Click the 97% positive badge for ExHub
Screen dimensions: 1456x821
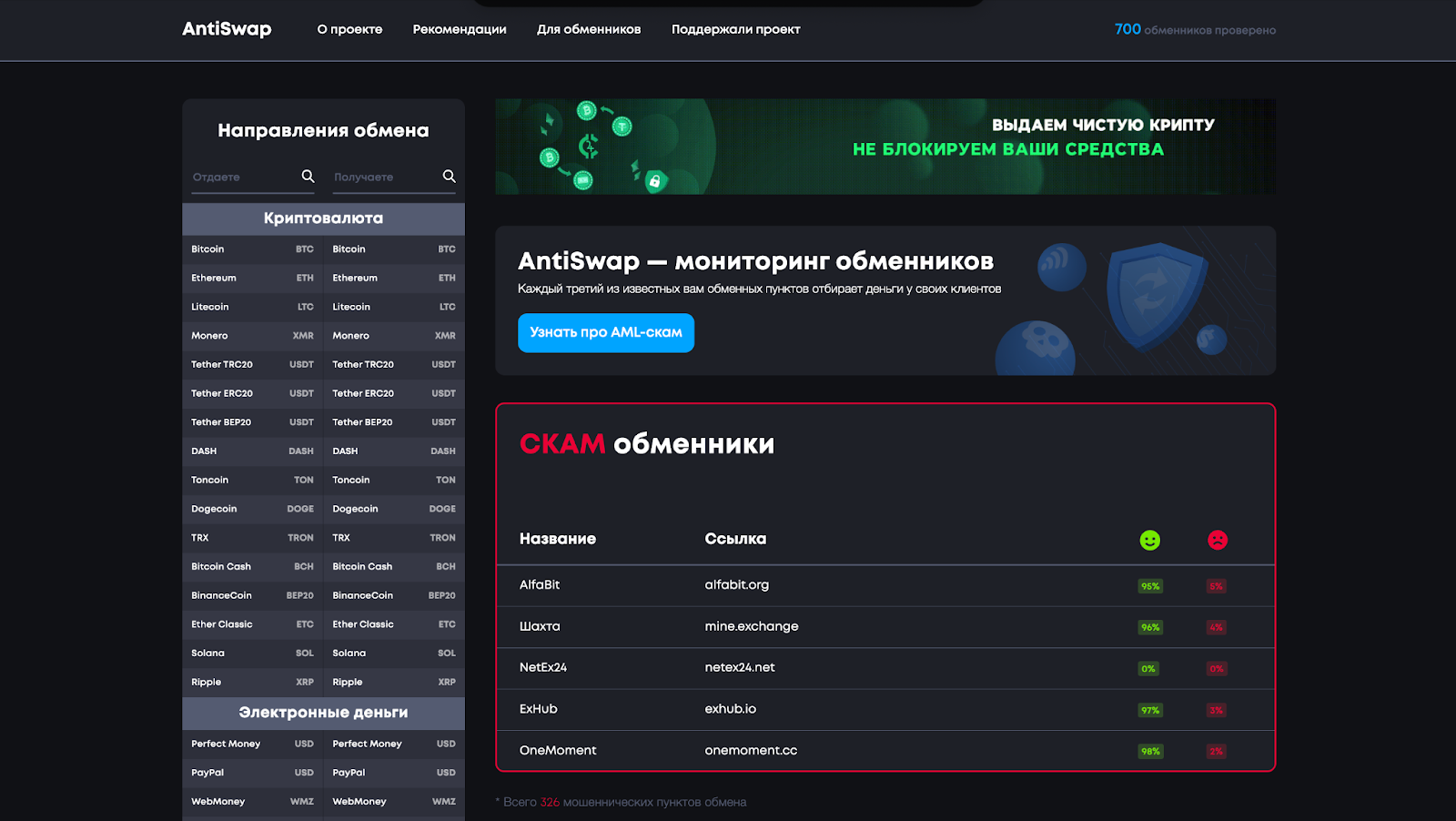1150,710
